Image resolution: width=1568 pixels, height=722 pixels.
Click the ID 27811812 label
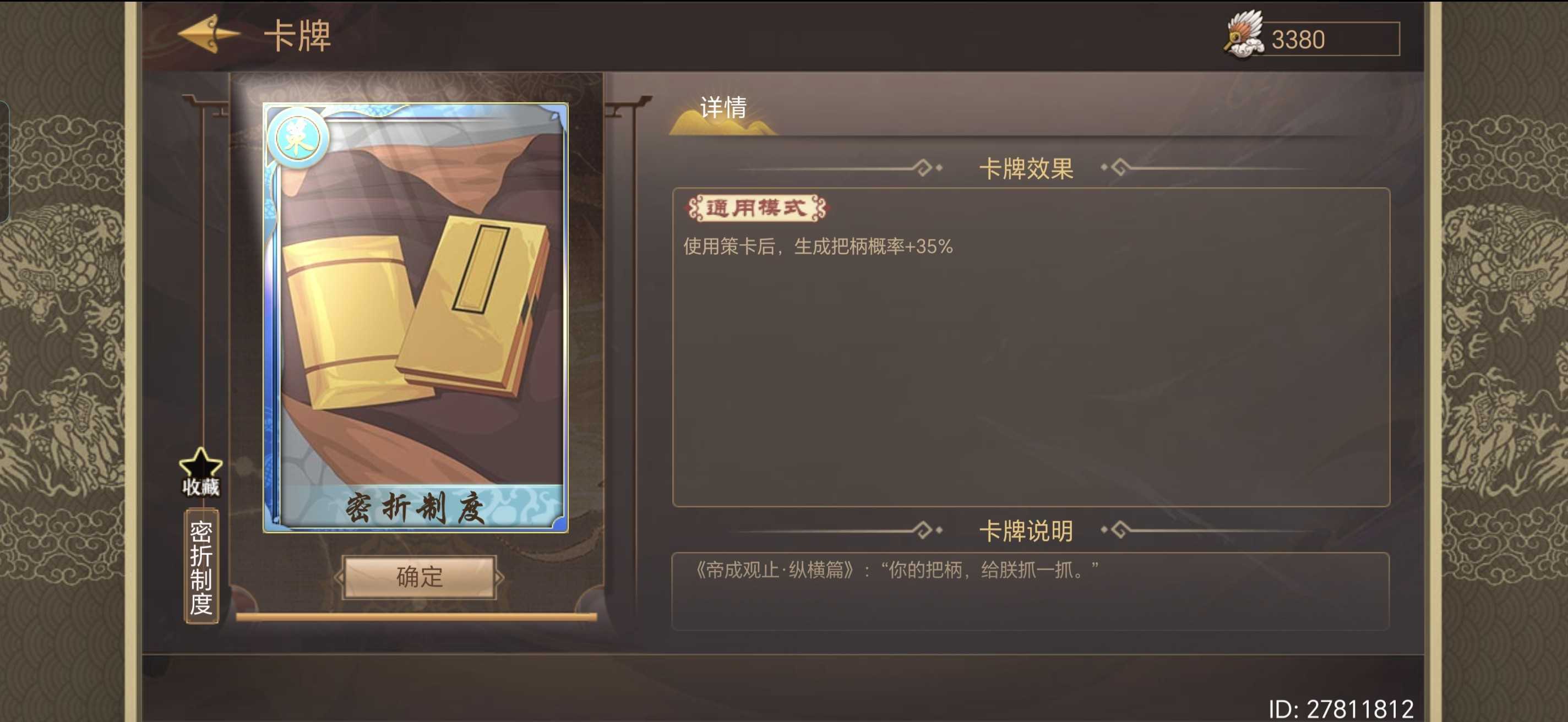tap(1341, 709)
